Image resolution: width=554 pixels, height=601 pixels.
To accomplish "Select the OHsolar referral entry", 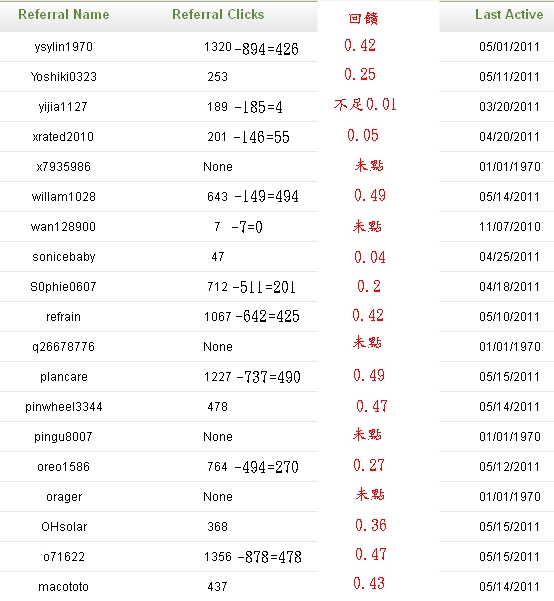I will click(x=64, y=527).
